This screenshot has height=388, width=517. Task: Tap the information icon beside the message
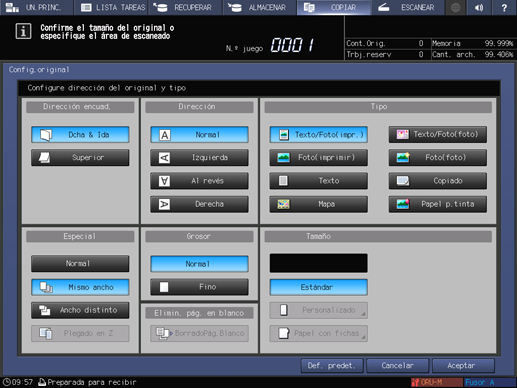point(23,31)
